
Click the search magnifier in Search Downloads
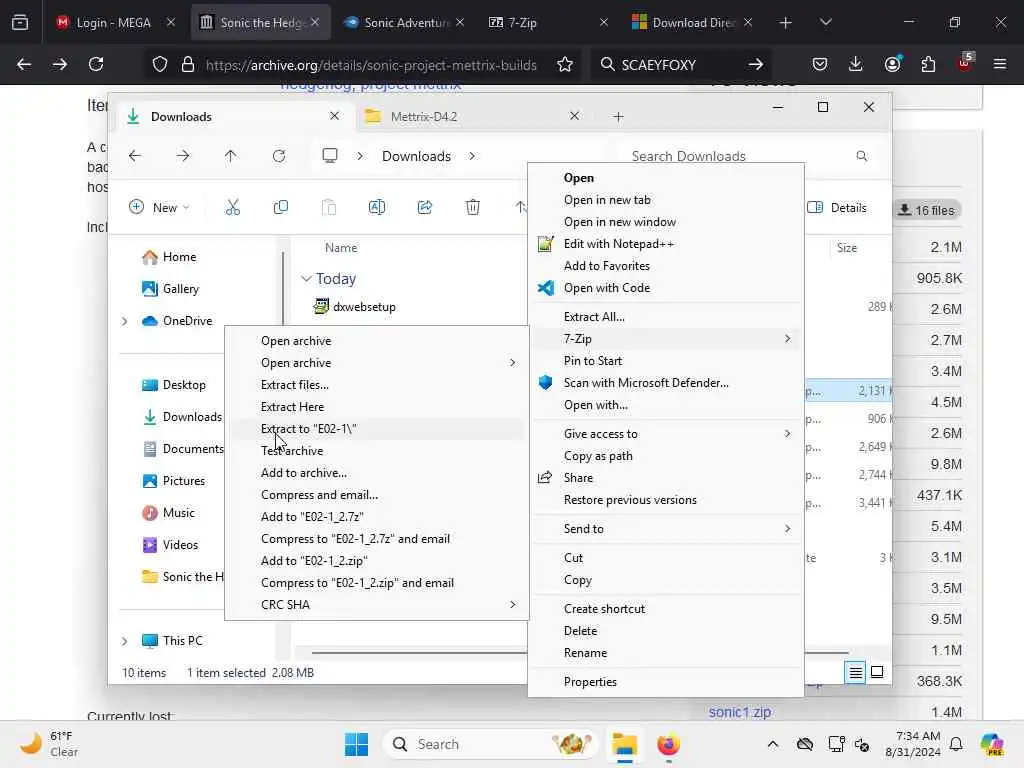(861, 156)
